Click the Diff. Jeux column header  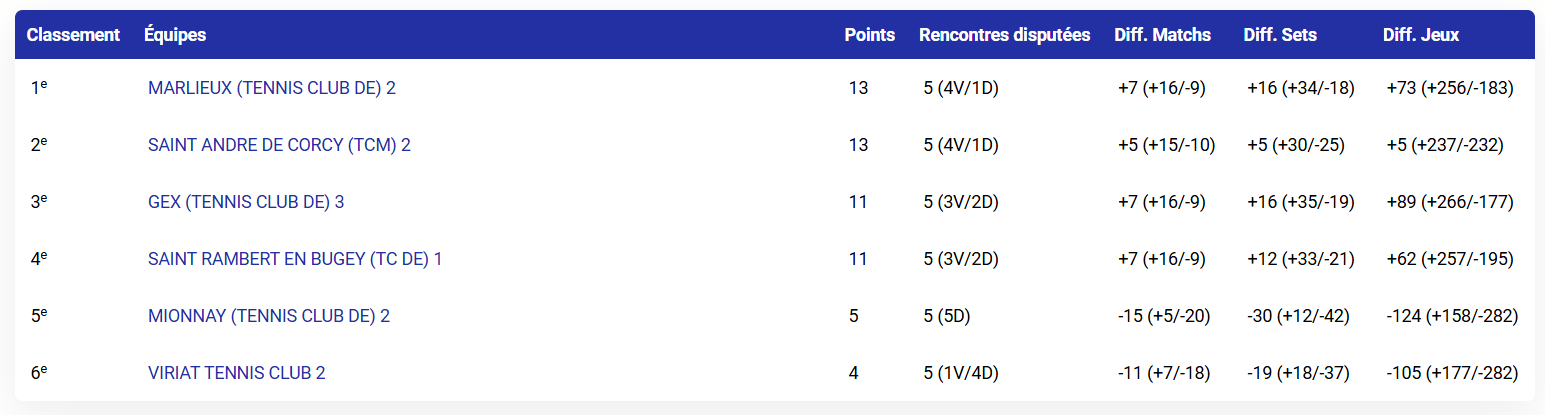(x=1420, y=35)
